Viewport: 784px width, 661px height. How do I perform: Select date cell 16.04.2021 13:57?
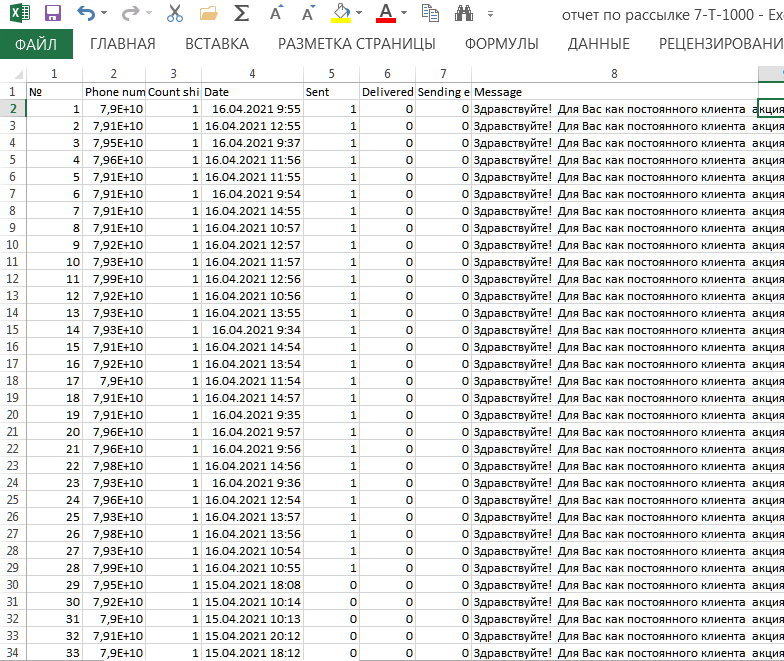[252, 517]
